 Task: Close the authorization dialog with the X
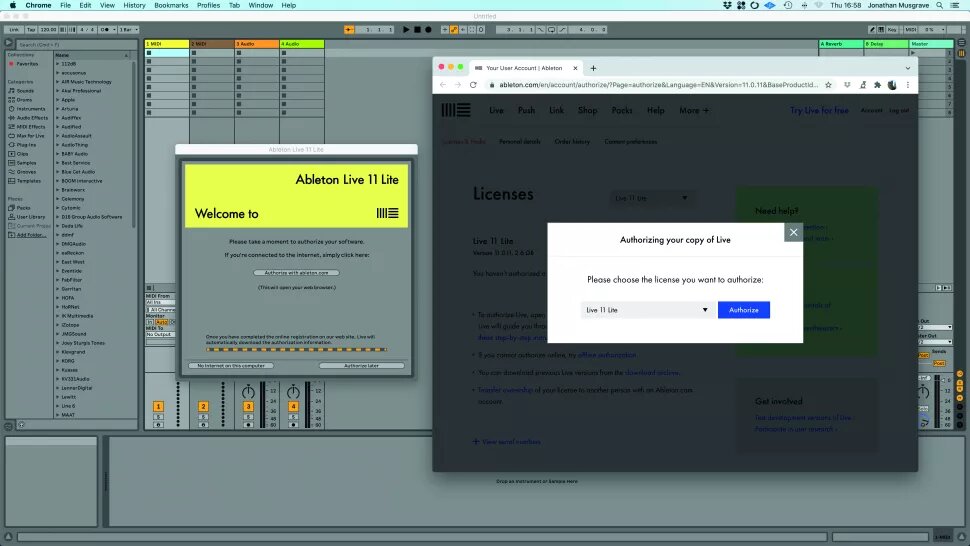click(x=793, y=232)
